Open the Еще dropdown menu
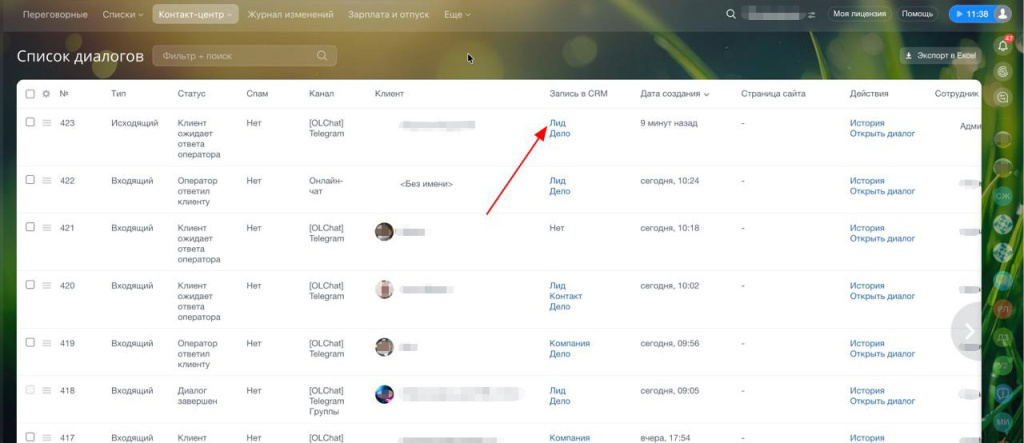 [x=453, y=14]
